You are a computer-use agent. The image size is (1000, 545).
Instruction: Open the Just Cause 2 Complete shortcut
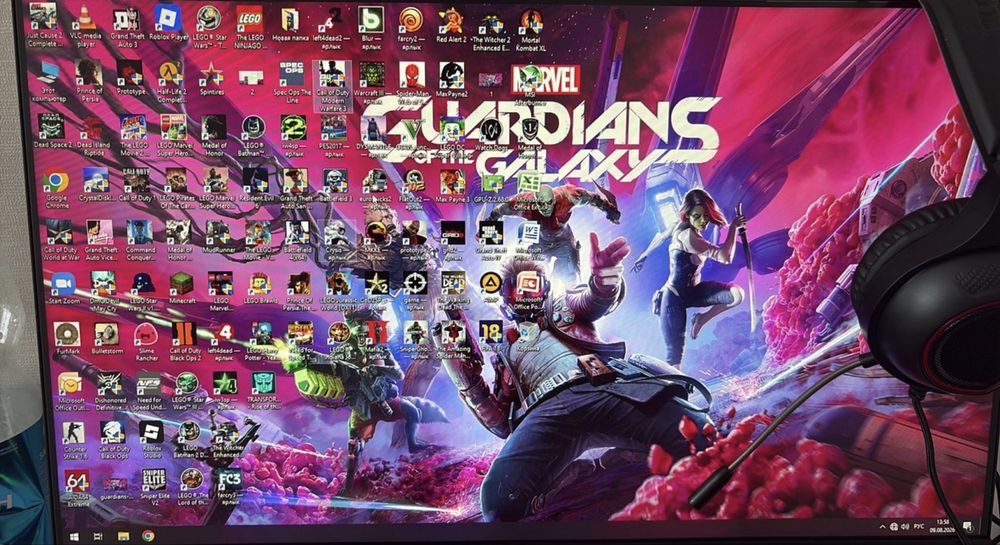(x=44, y=25)
